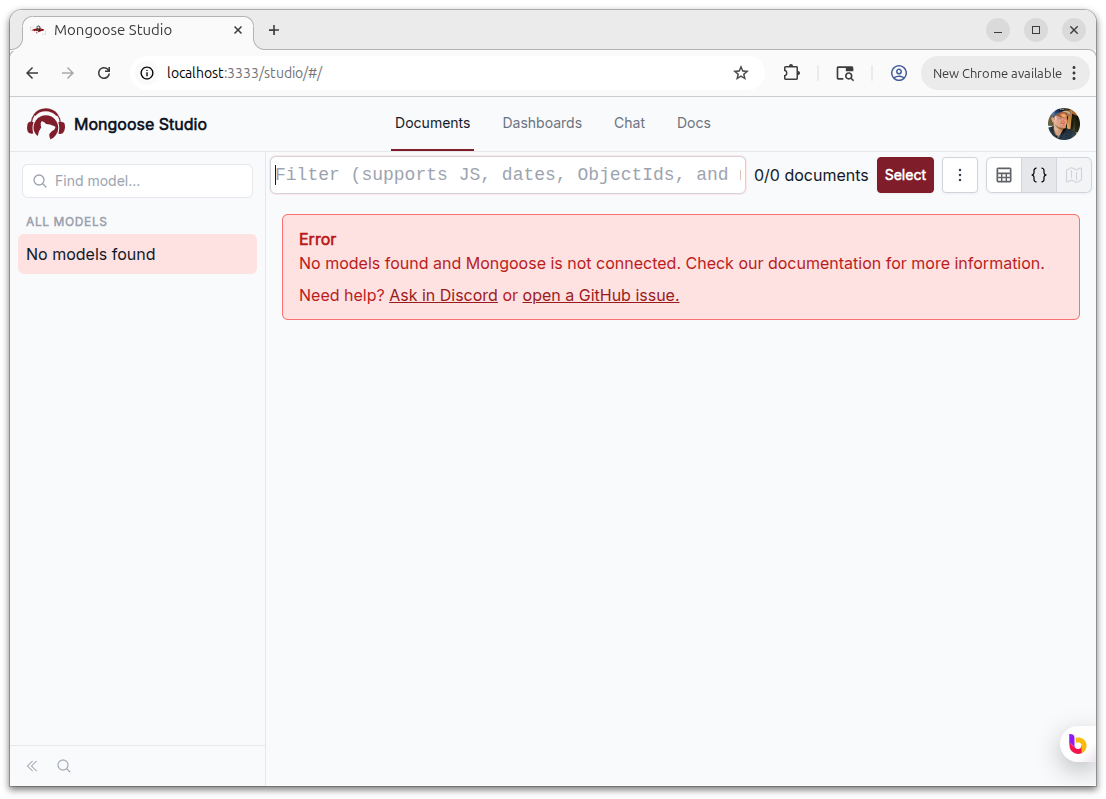Maximize the Chrome window

(1035, 30)
